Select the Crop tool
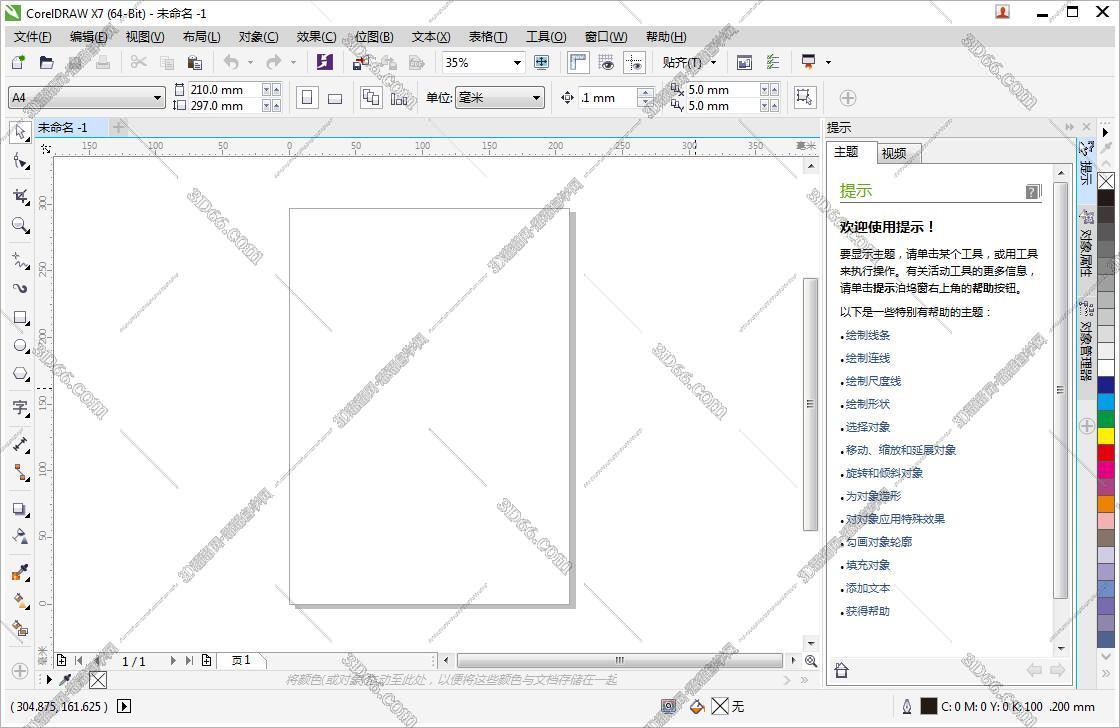This screenshot has height=728, width=1120. pyautogui.click(x=20, y=196)
